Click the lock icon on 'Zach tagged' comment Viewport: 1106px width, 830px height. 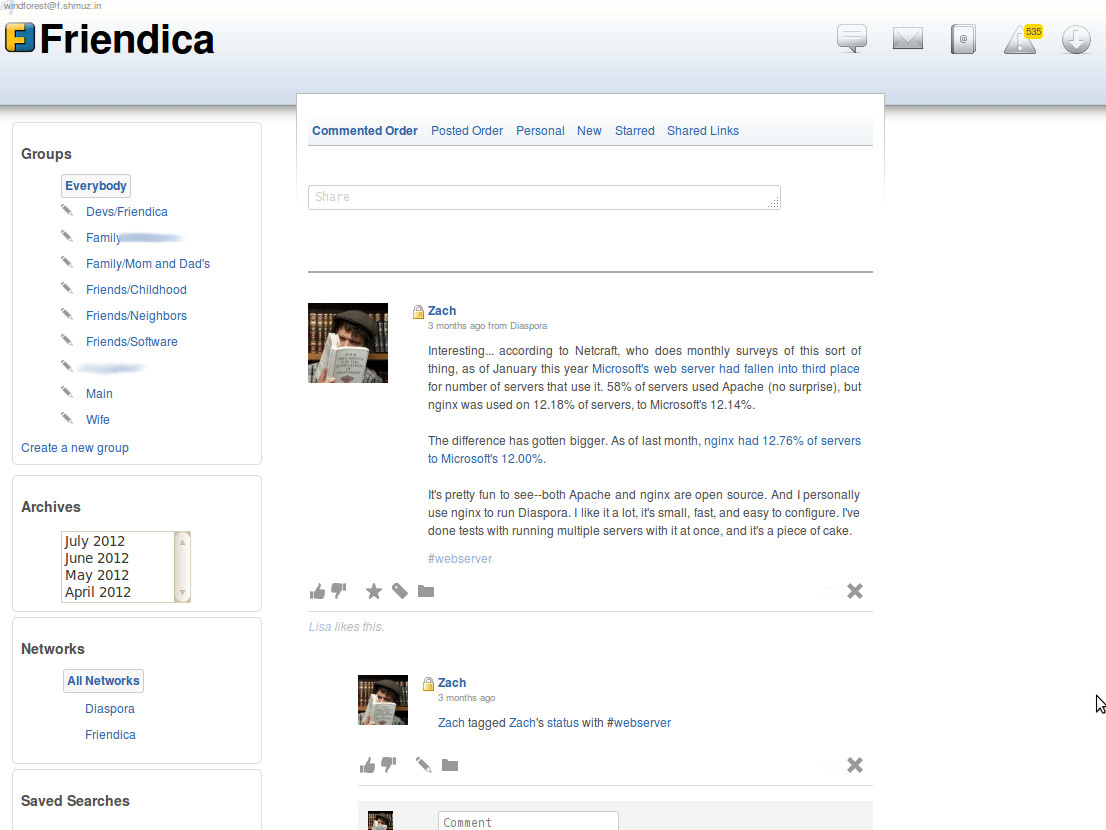coord(428,683)
